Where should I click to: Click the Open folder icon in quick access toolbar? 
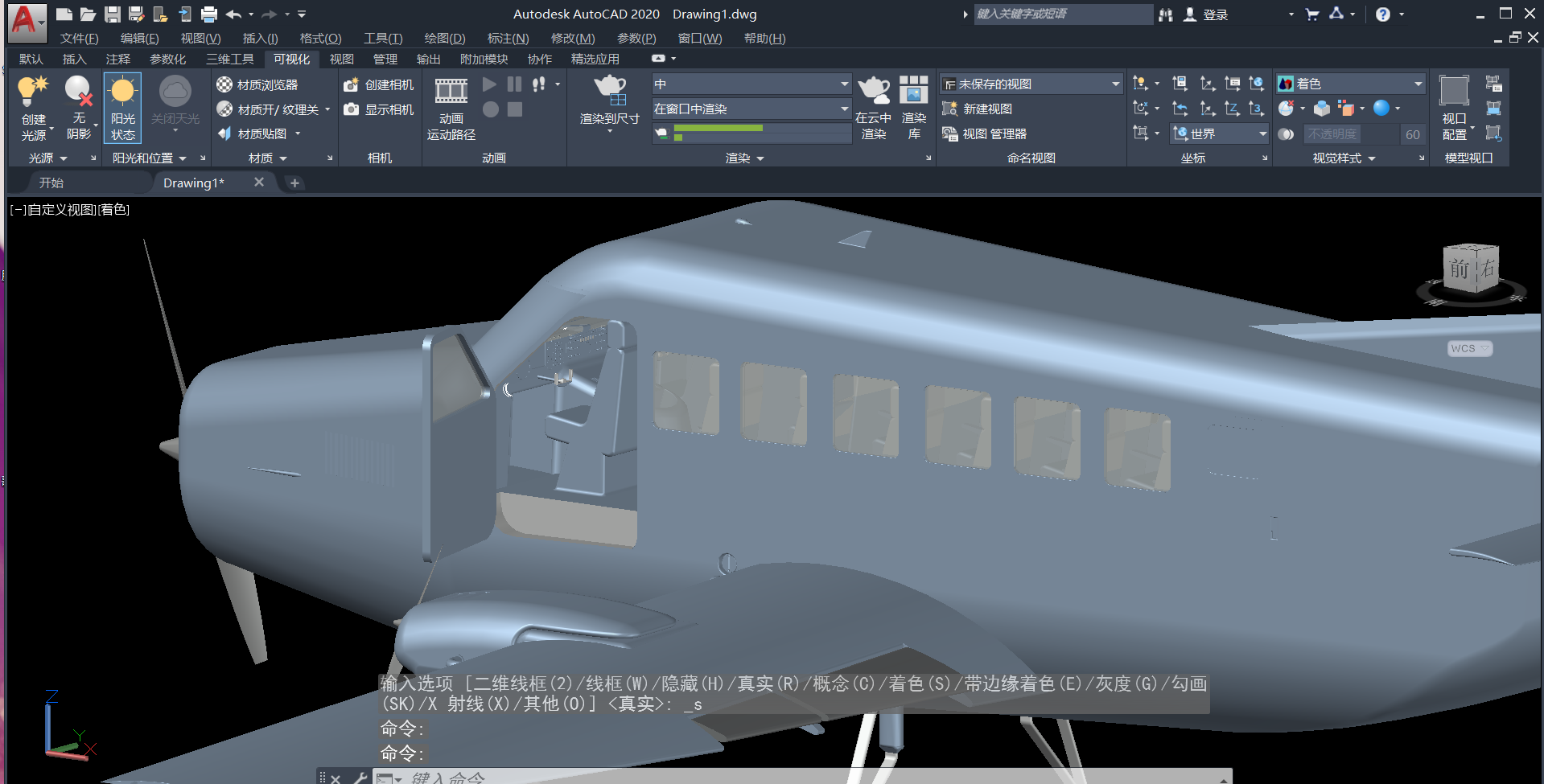[88, 14]
